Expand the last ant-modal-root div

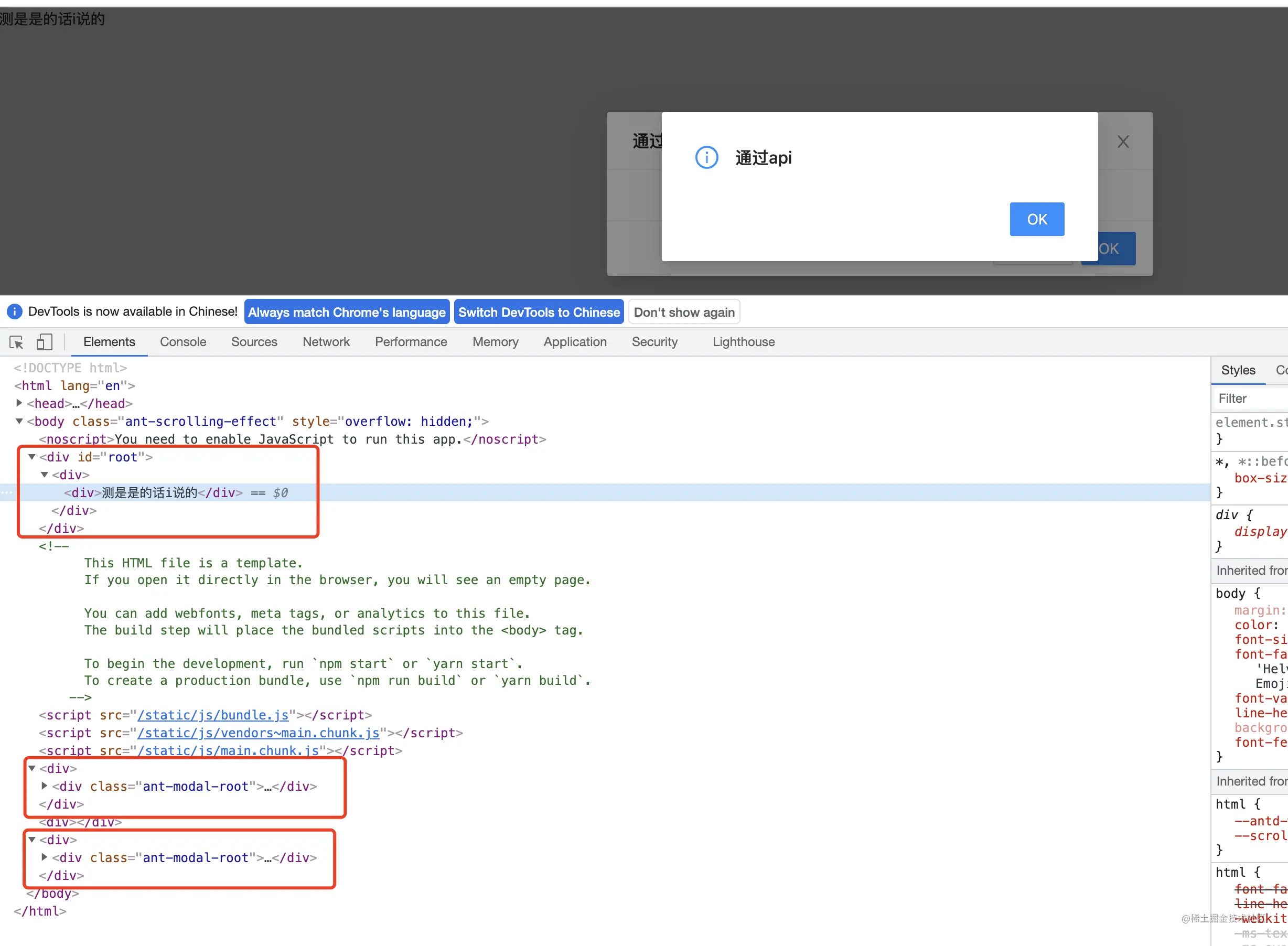45,858
